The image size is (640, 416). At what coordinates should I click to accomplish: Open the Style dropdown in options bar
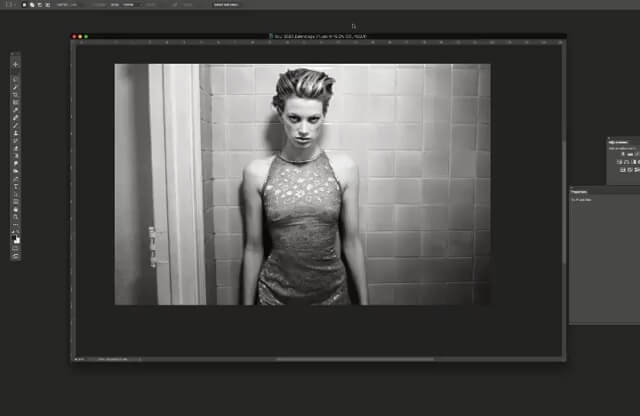pos(130,5)
